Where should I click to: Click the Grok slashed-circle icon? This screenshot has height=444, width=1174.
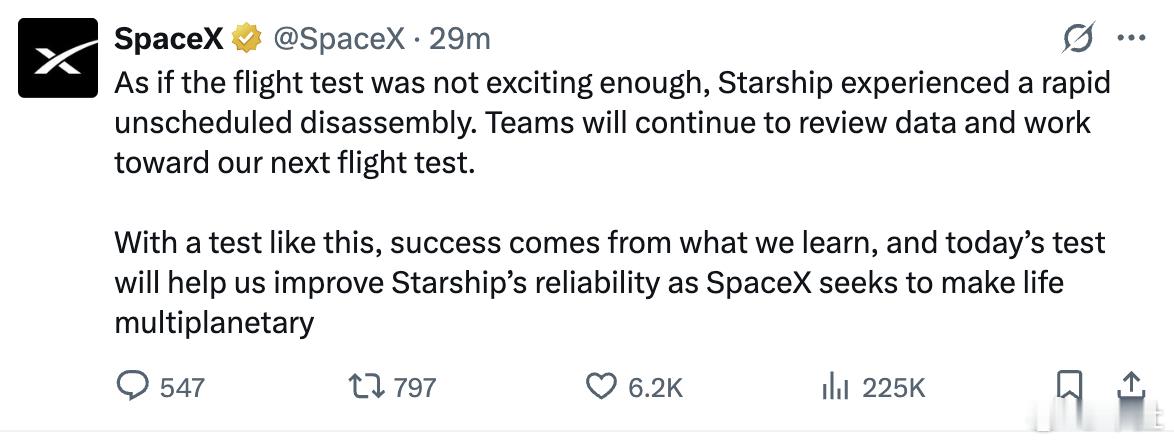[x=1078, y=38]
